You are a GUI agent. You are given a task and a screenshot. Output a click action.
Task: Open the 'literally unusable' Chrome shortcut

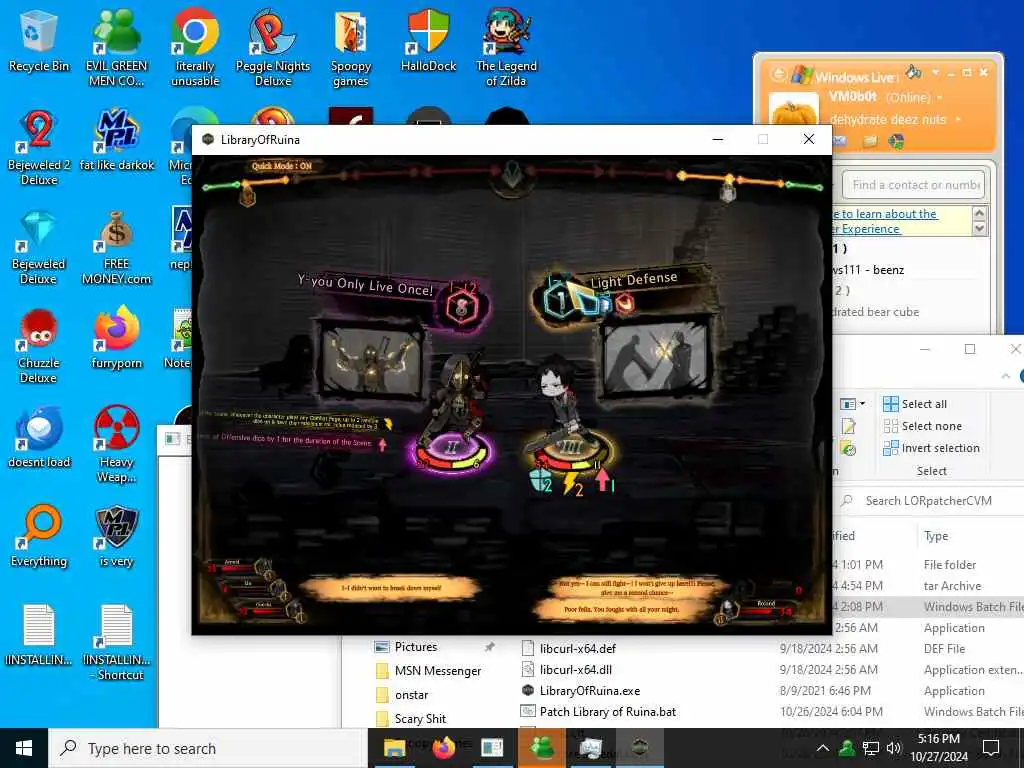195,48
